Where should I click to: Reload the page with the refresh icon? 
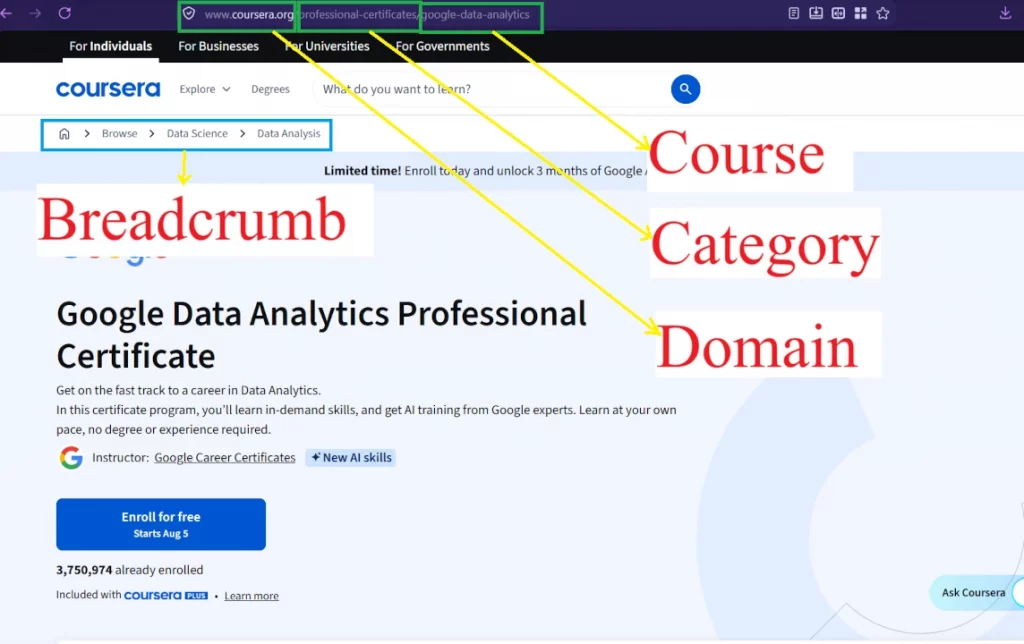pos(65,13)
